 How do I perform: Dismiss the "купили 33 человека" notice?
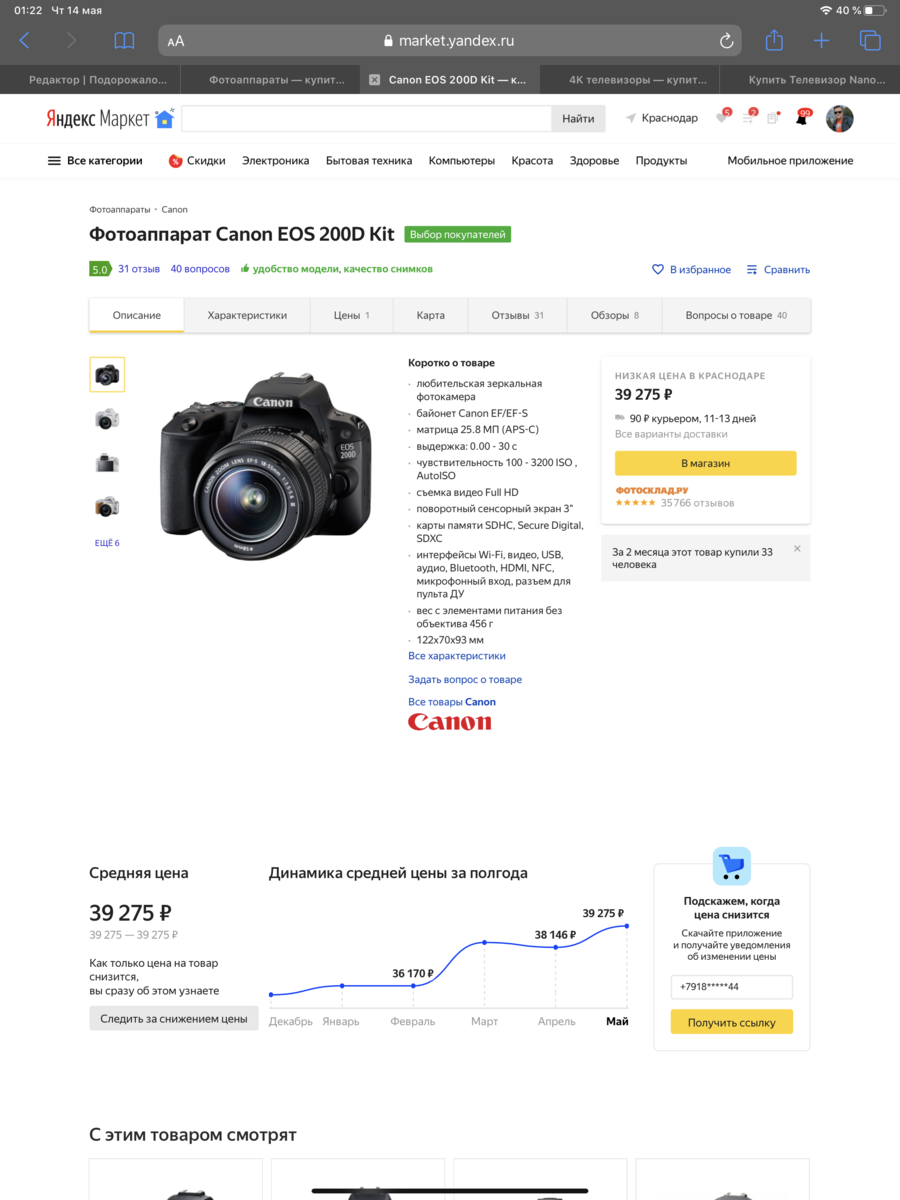coord(797,548)
